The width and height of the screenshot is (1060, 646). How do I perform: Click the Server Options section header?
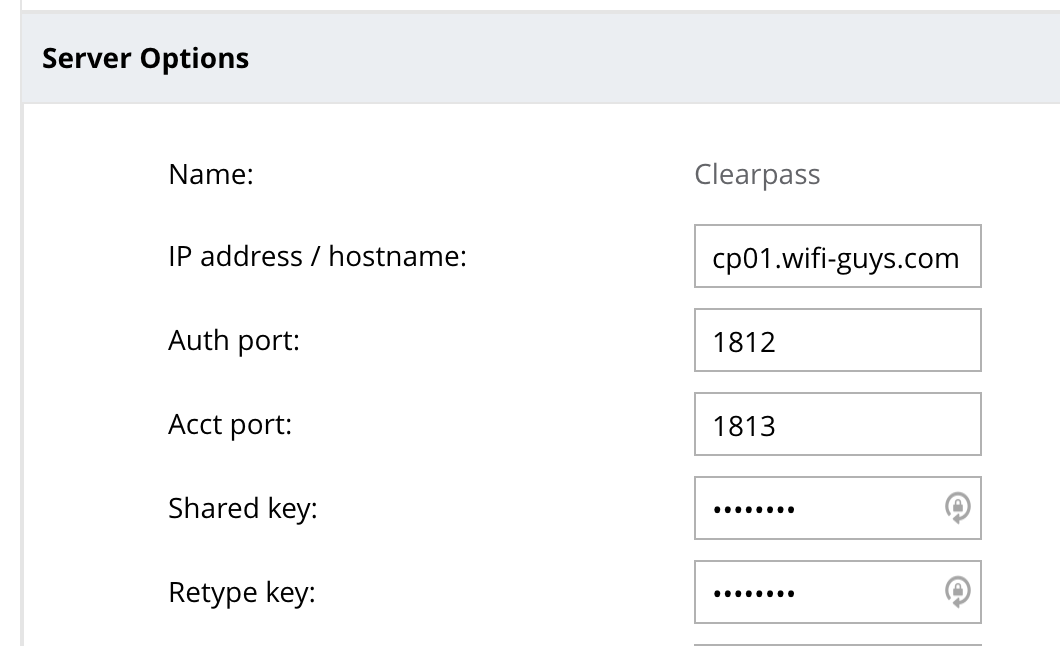pyautogui.click(x=146, y=59)
